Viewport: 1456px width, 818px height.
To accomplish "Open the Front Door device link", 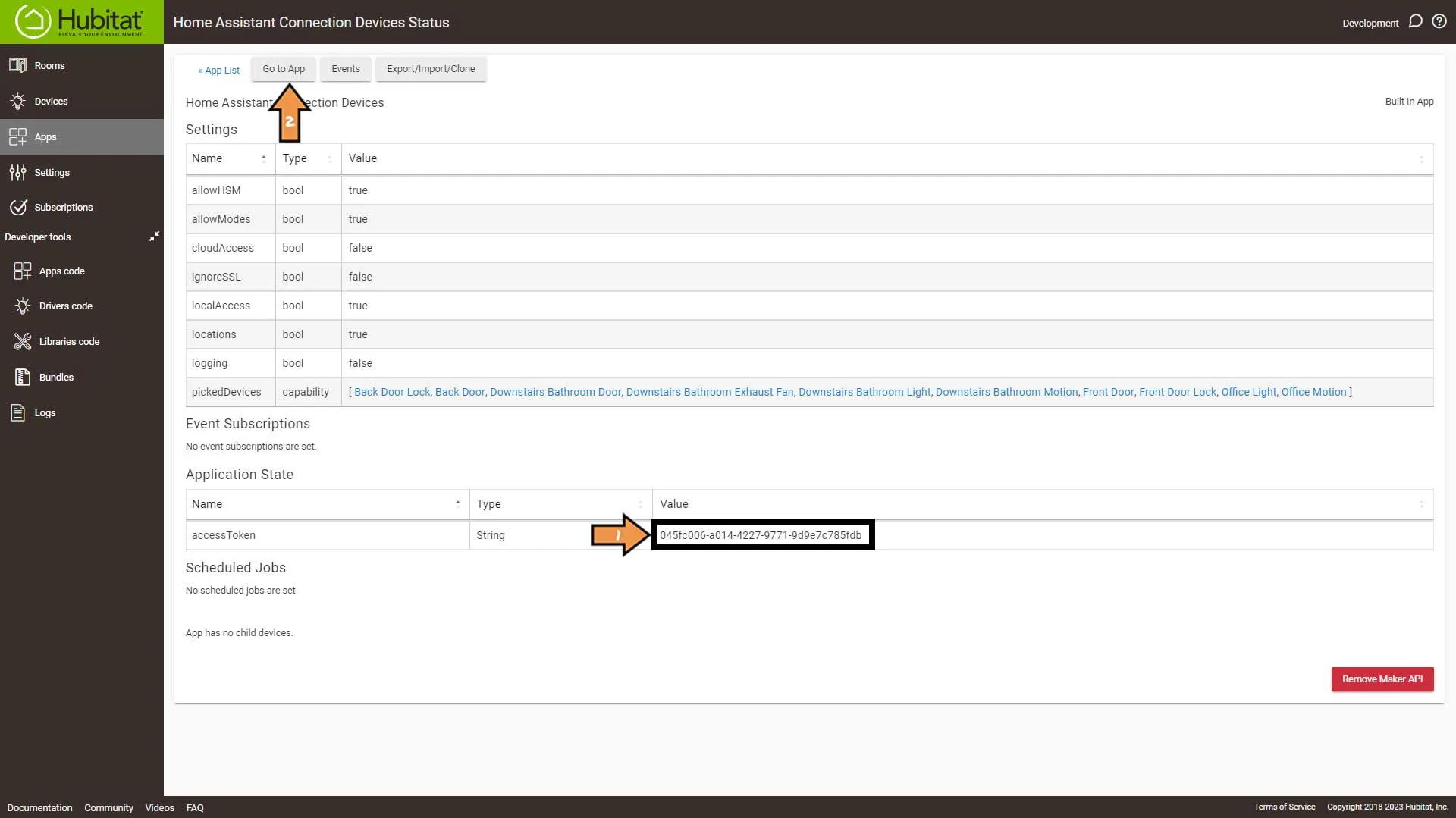I will pyautogui.click(x=1108, y=392).
